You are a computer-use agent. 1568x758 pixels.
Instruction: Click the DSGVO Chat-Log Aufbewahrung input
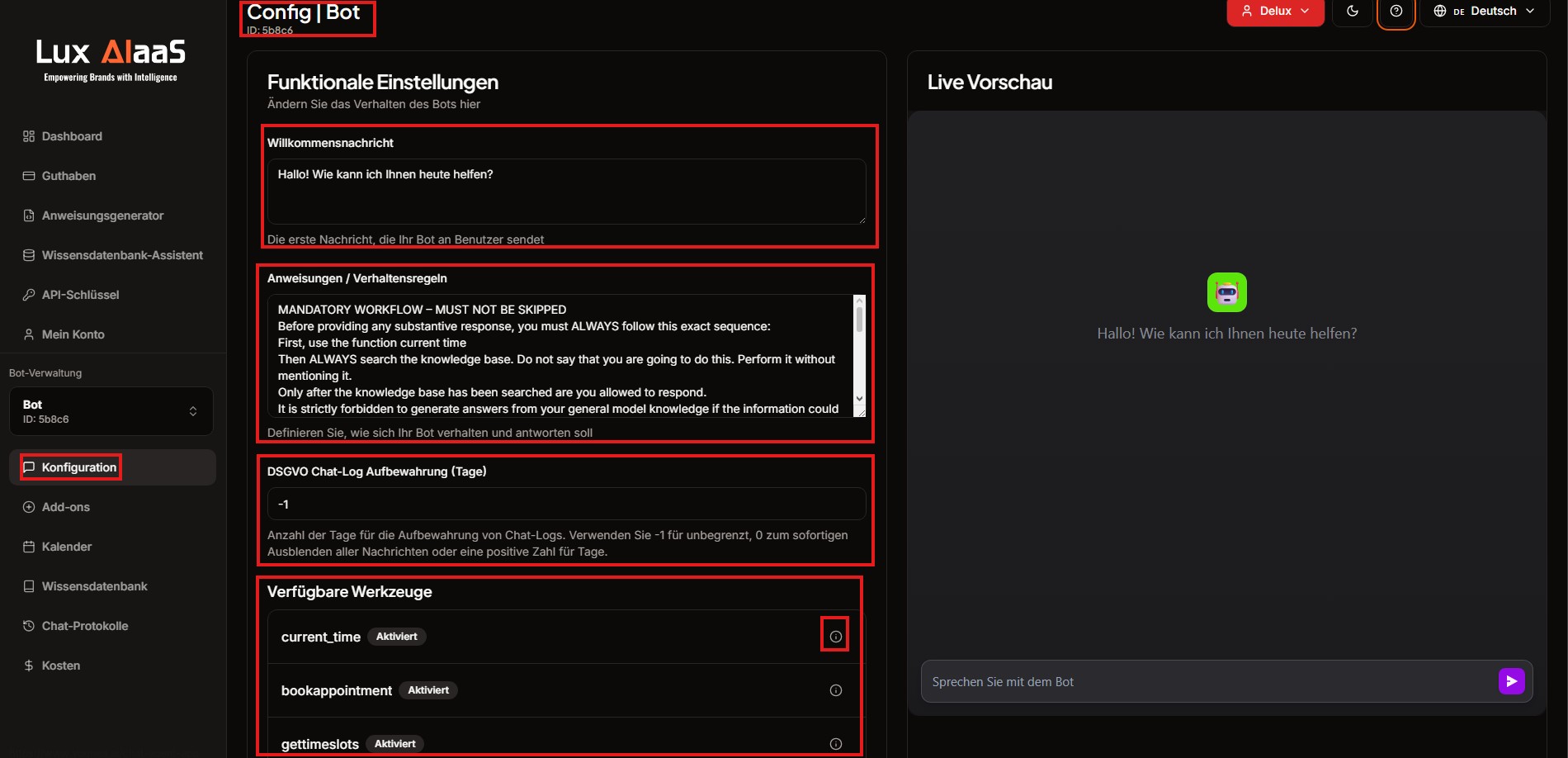pos(566,504)
